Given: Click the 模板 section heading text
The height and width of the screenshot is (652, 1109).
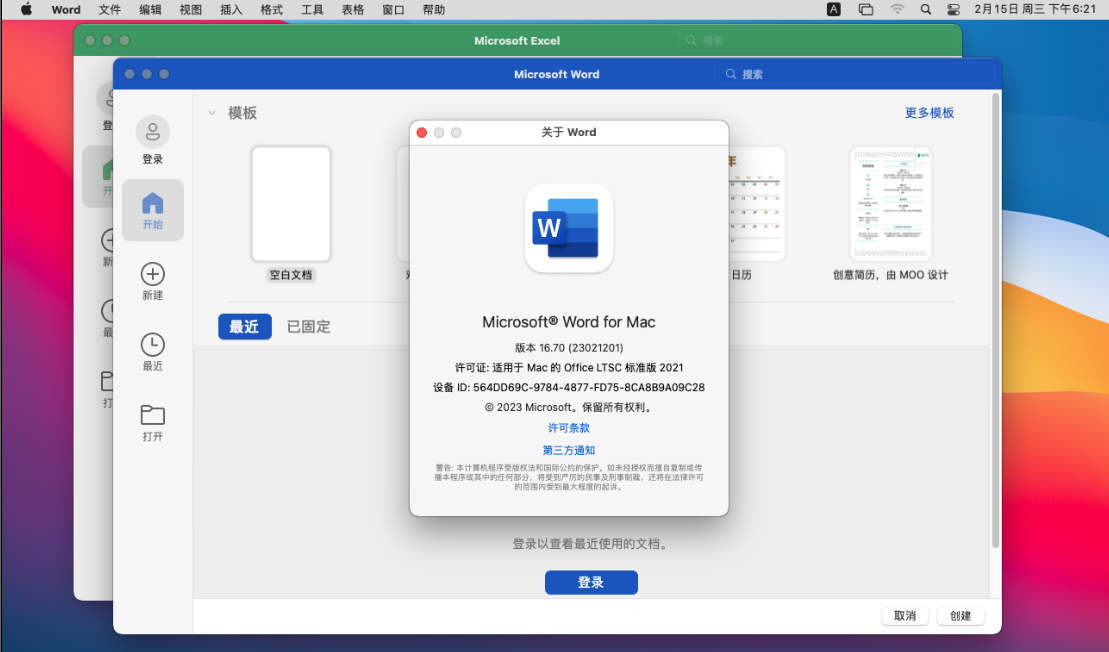Looking at the screenshot, I should [x=242, y=113].
